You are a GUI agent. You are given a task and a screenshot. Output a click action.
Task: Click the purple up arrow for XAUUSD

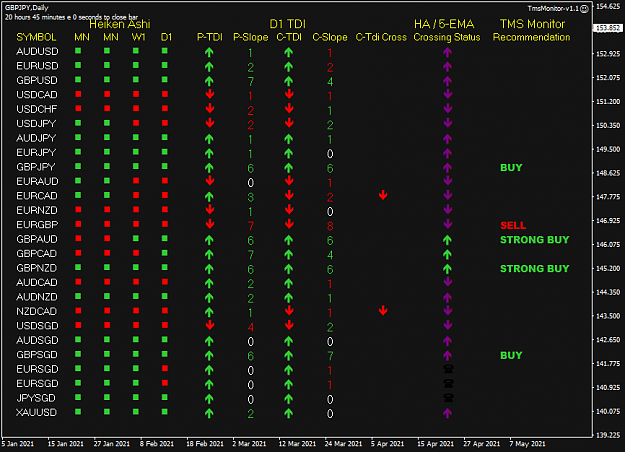click(448, 413)
